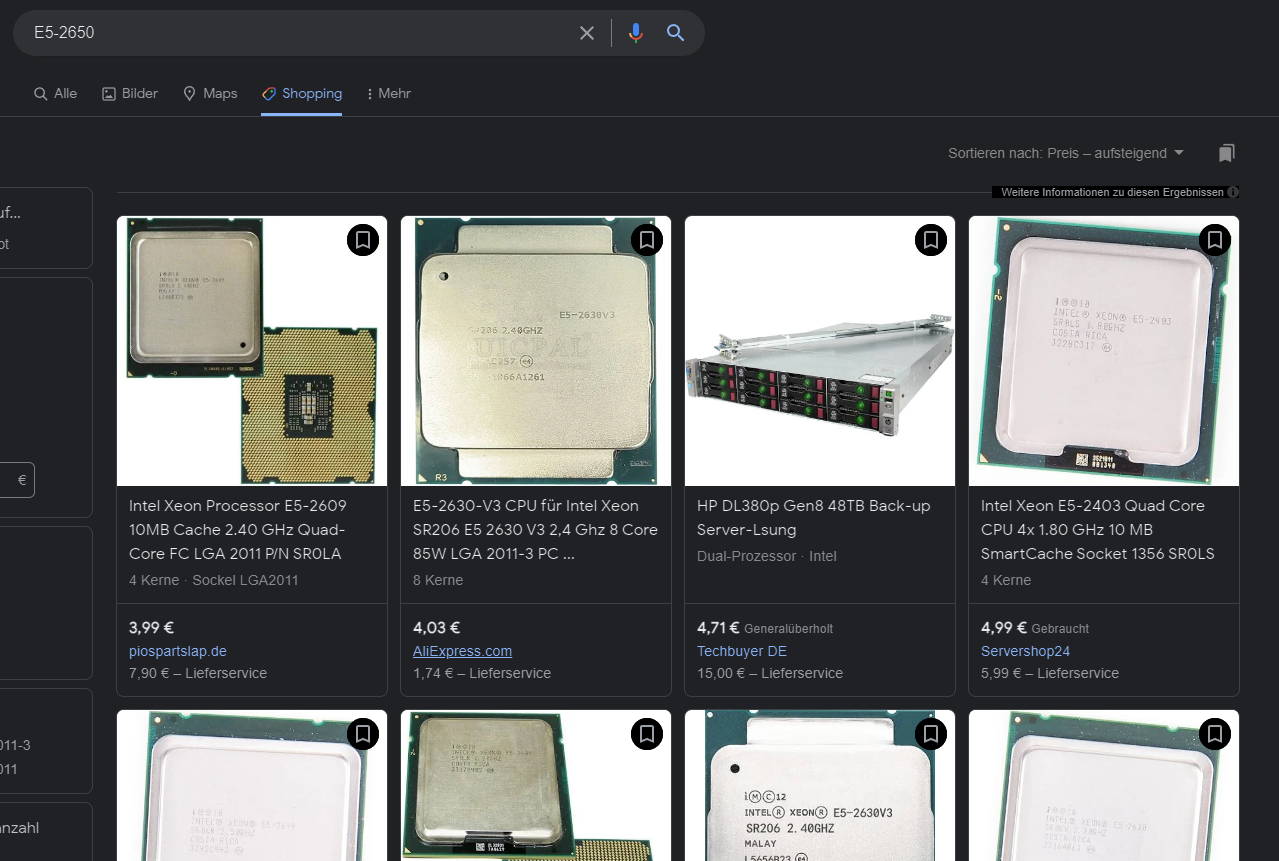Open Intel Xeon E5-2403 Quad Core title
This screenshot has width=1279, height=861.
(x=1098, y=530)
